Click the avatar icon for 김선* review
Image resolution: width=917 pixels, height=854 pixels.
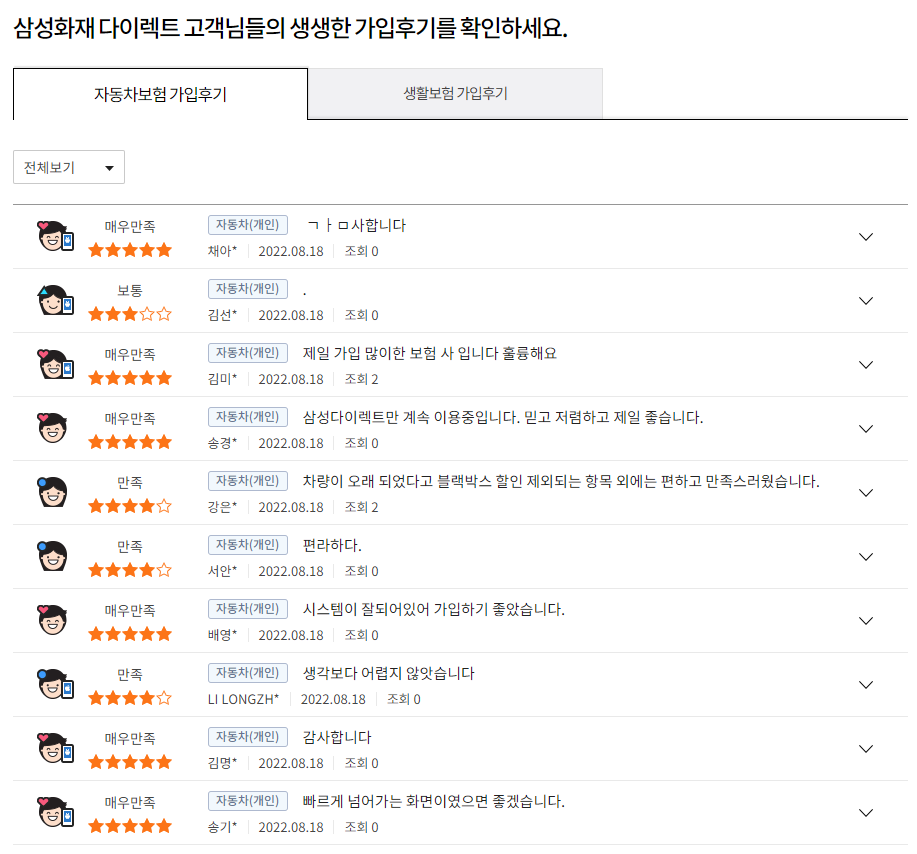pos(55,300)
